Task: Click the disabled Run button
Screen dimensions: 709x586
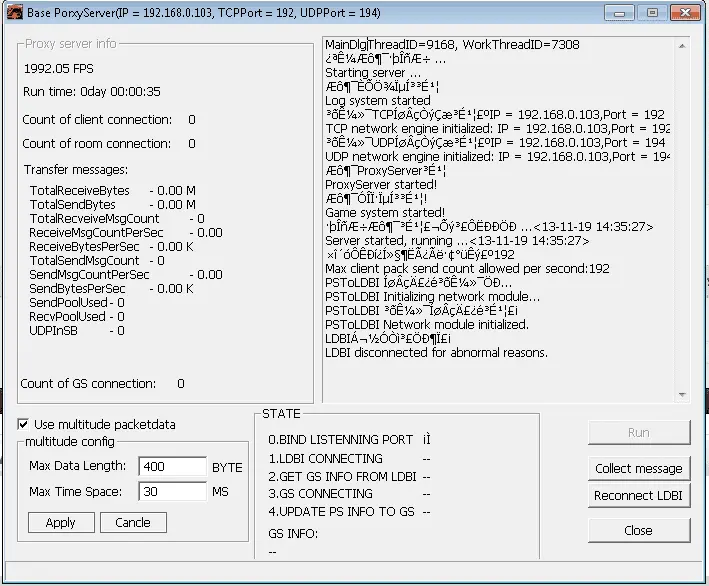Action: click(639, 433)
